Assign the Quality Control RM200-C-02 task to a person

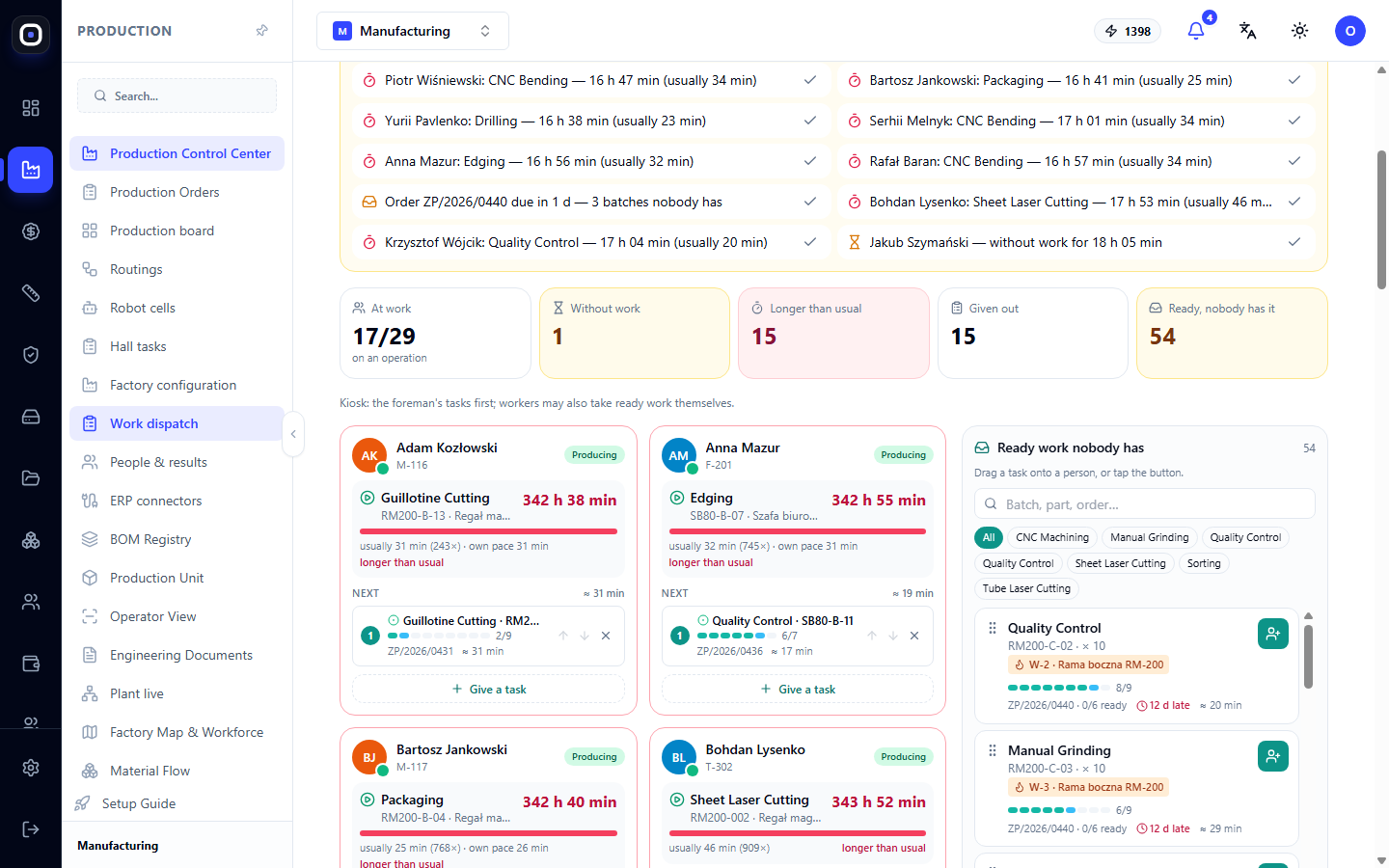coord(1273,634)
